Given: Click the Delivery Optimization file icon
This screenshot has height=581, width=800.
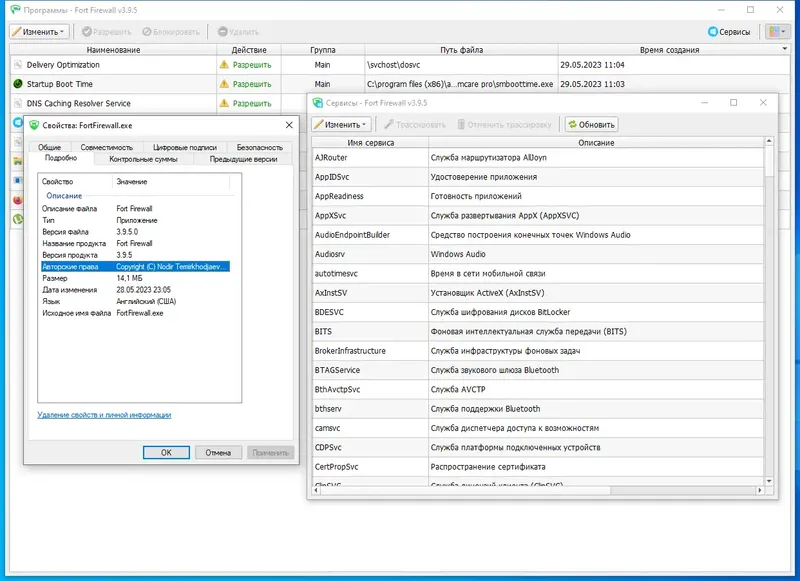Looking at the screenshot, I should [18, 65].
